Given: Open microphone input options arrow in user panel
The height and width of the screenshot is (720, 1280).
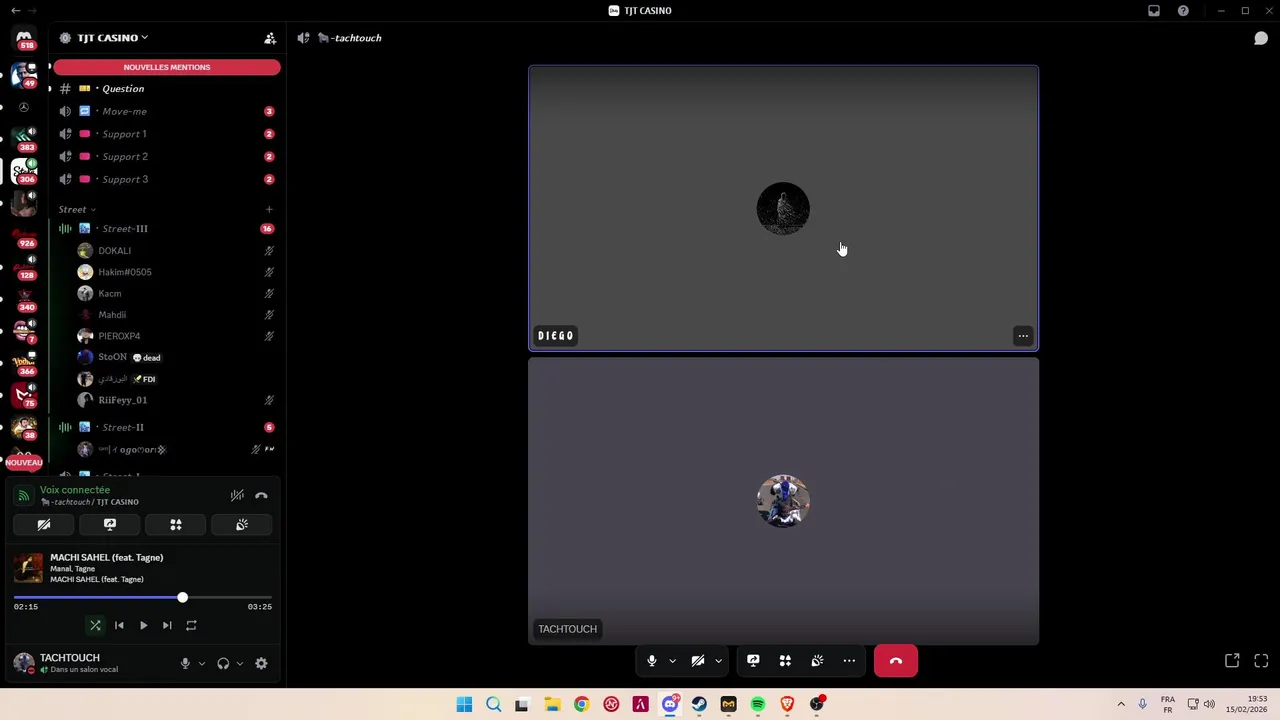Looking at the screenshot, I should coord(201,663).
